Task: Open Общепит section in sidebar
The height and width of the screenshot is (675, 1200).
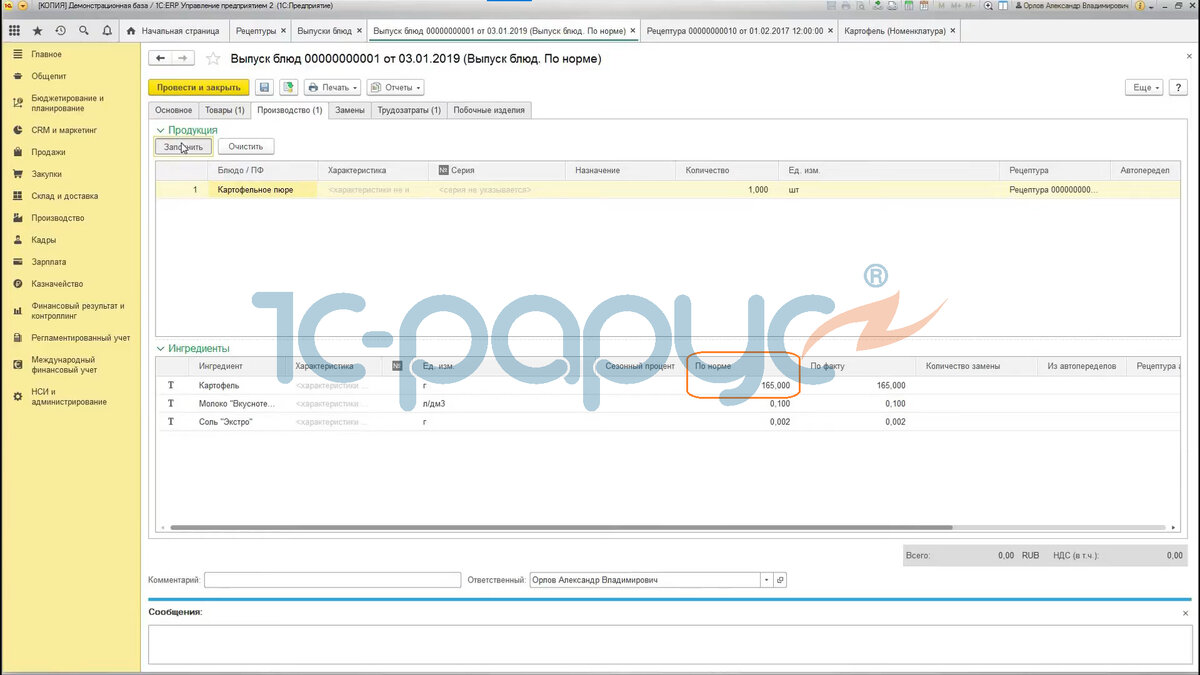Action: click(70, 76)
